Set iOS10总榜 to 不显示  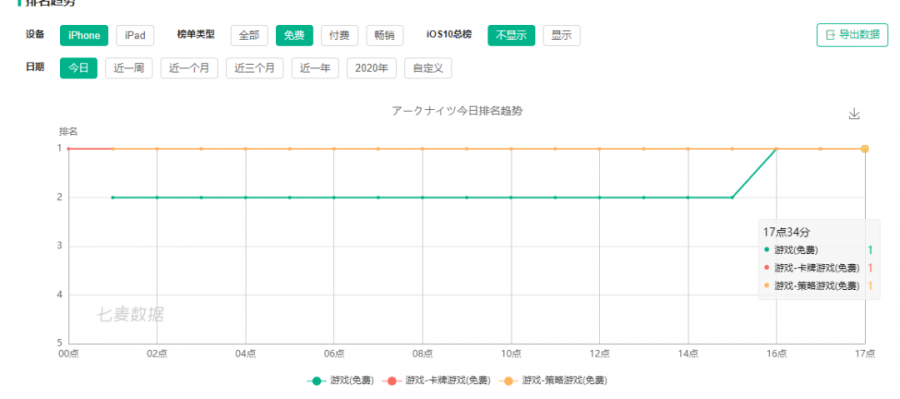511,36
